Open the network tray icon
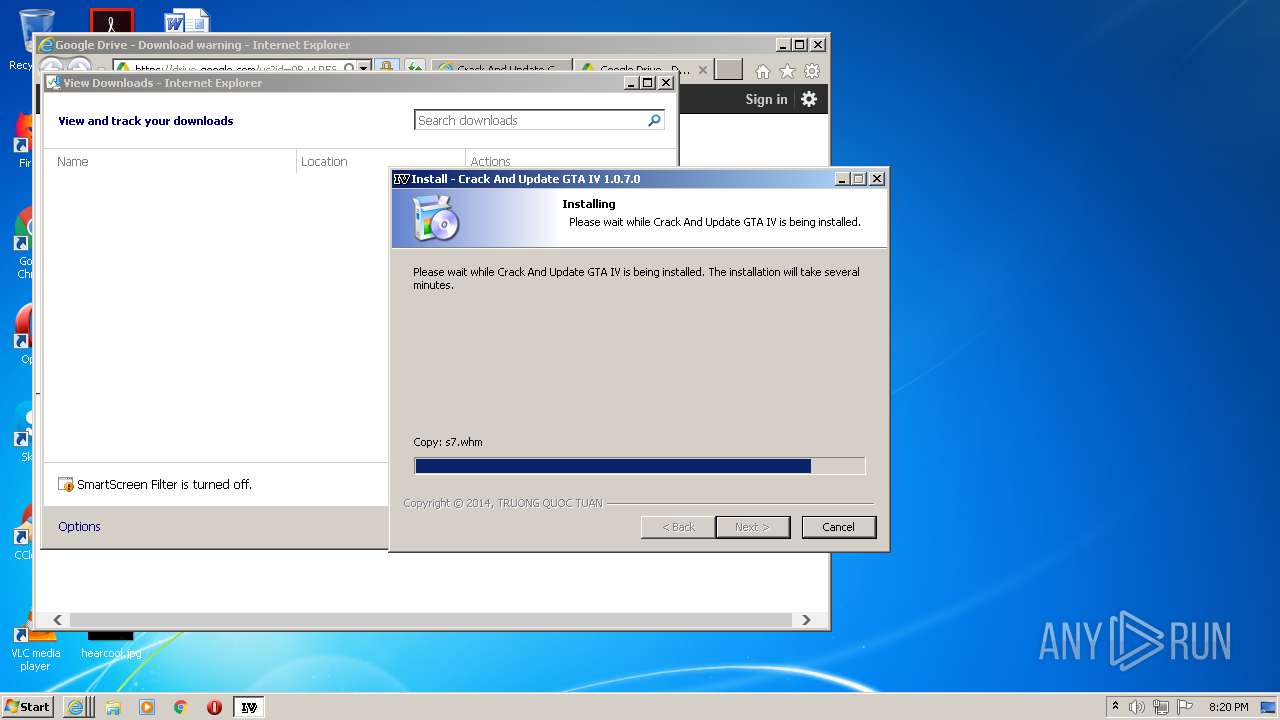 (x=1161, y=707)
